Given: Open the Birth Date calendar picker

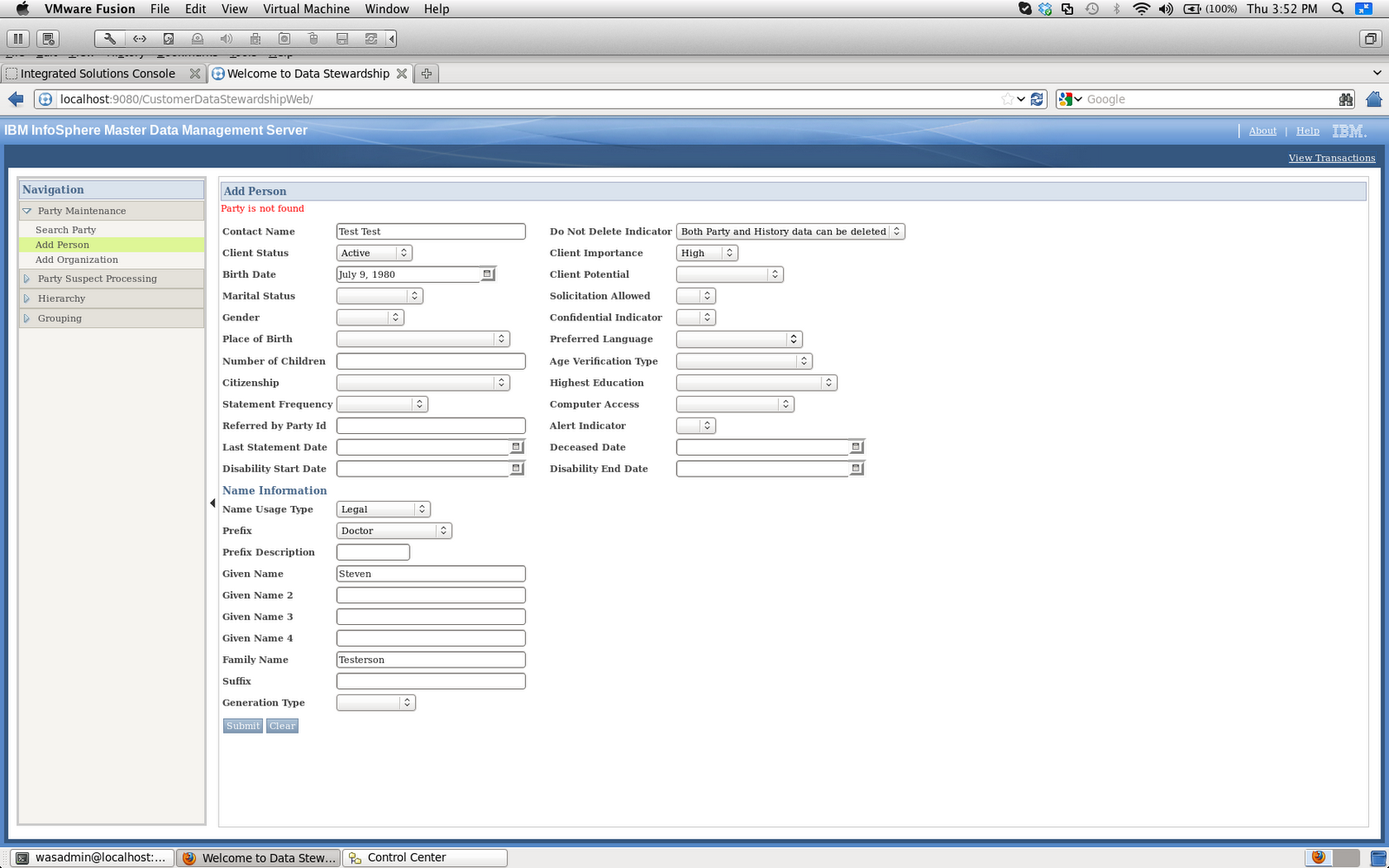Looking at the screenshot, I should 487,273.
